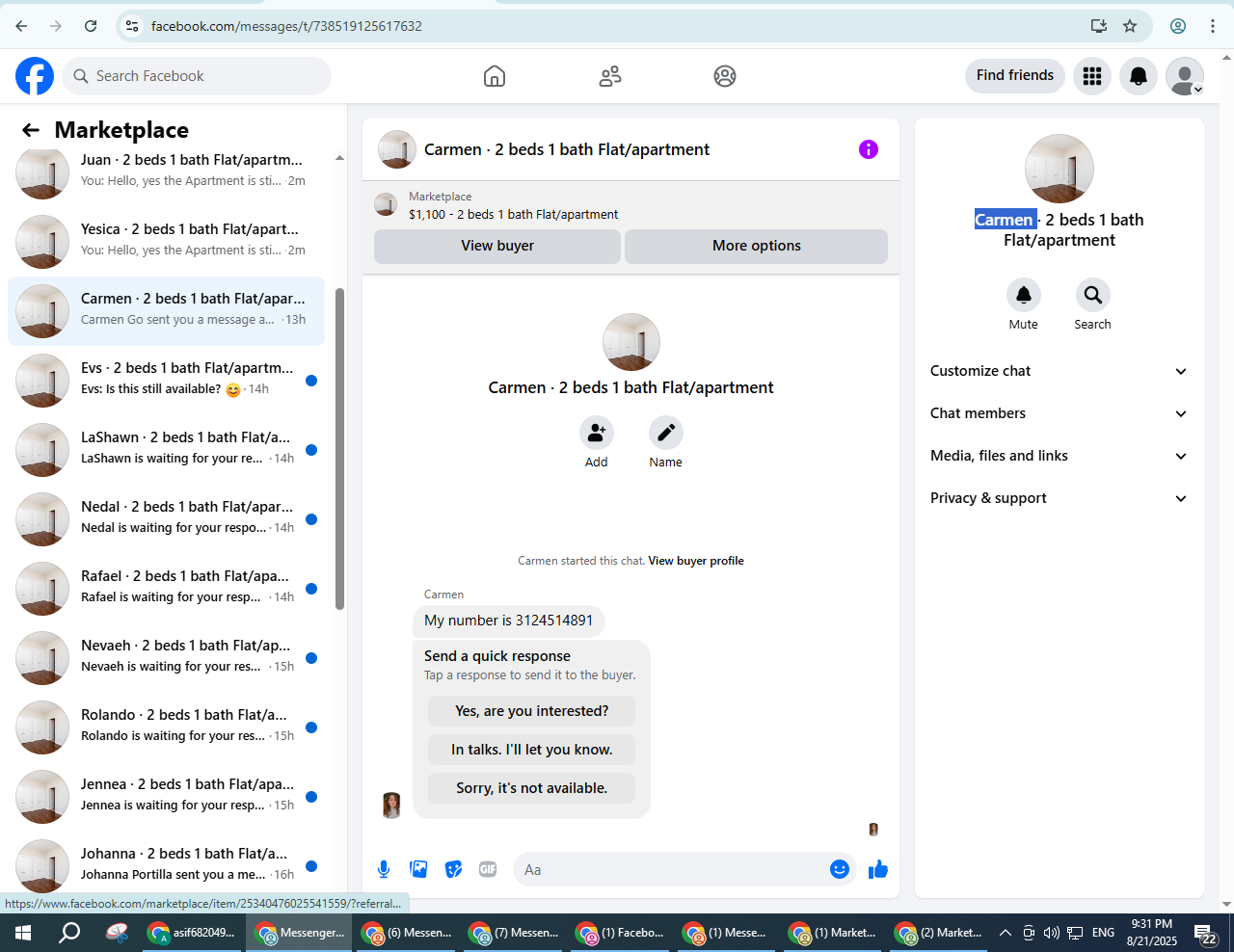
Task: Open Chrome's three-dot menu
Action: click(1213, 26)
